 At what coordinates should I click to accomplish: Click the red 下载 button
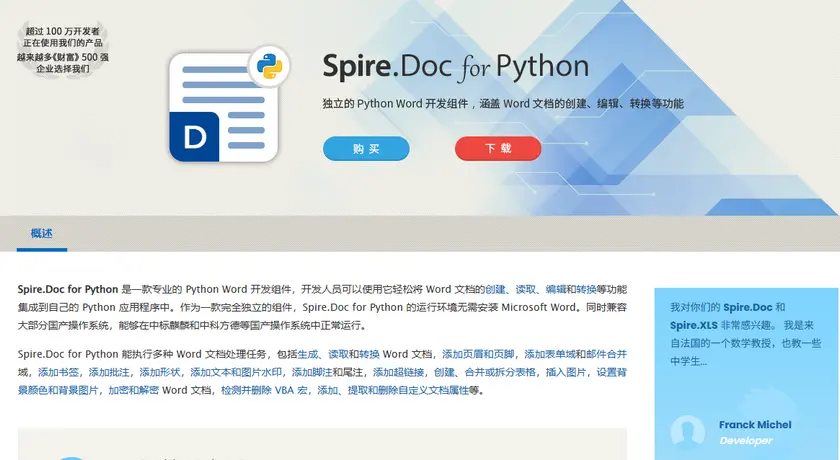[x=498, y=148]
